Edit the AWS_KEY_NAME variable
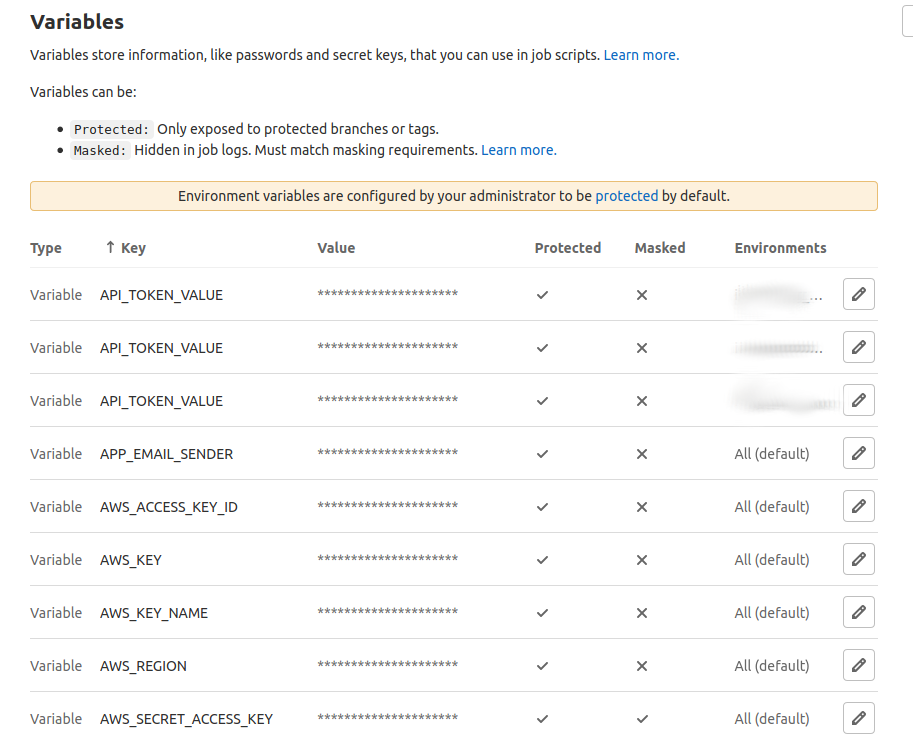This screenshot has height=741, width=913. 858,612
